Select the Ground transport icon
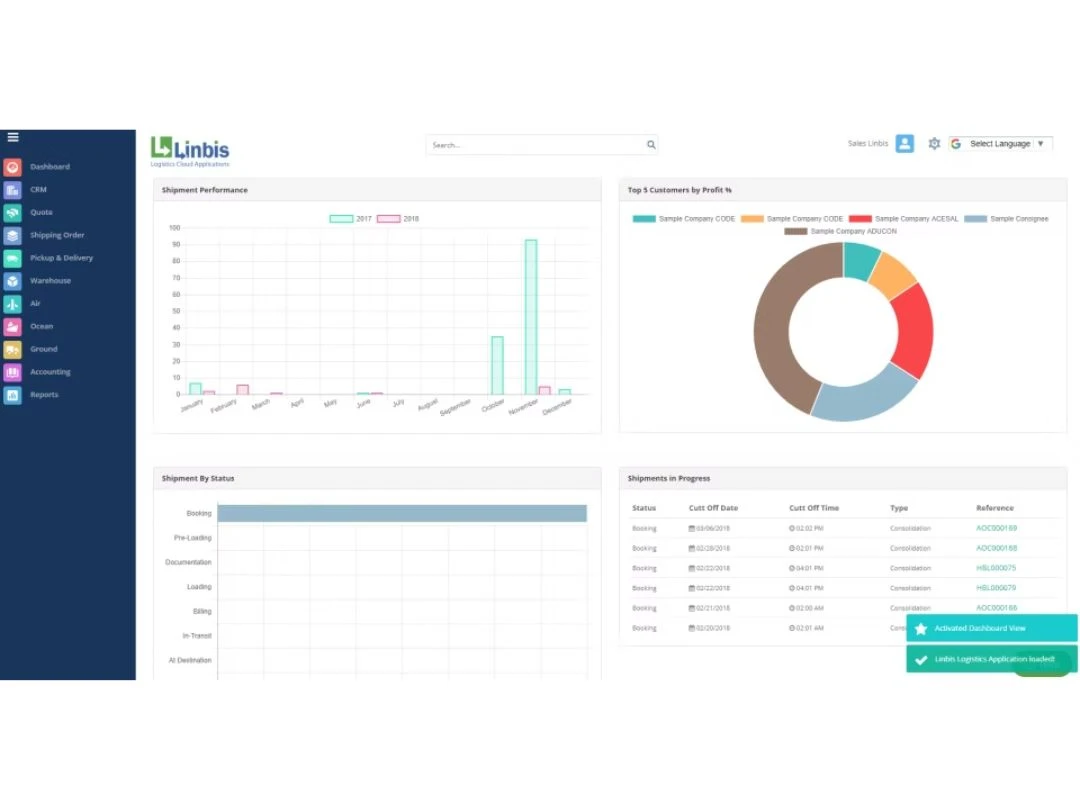The image size is (1080, 810). pos(14,349)
